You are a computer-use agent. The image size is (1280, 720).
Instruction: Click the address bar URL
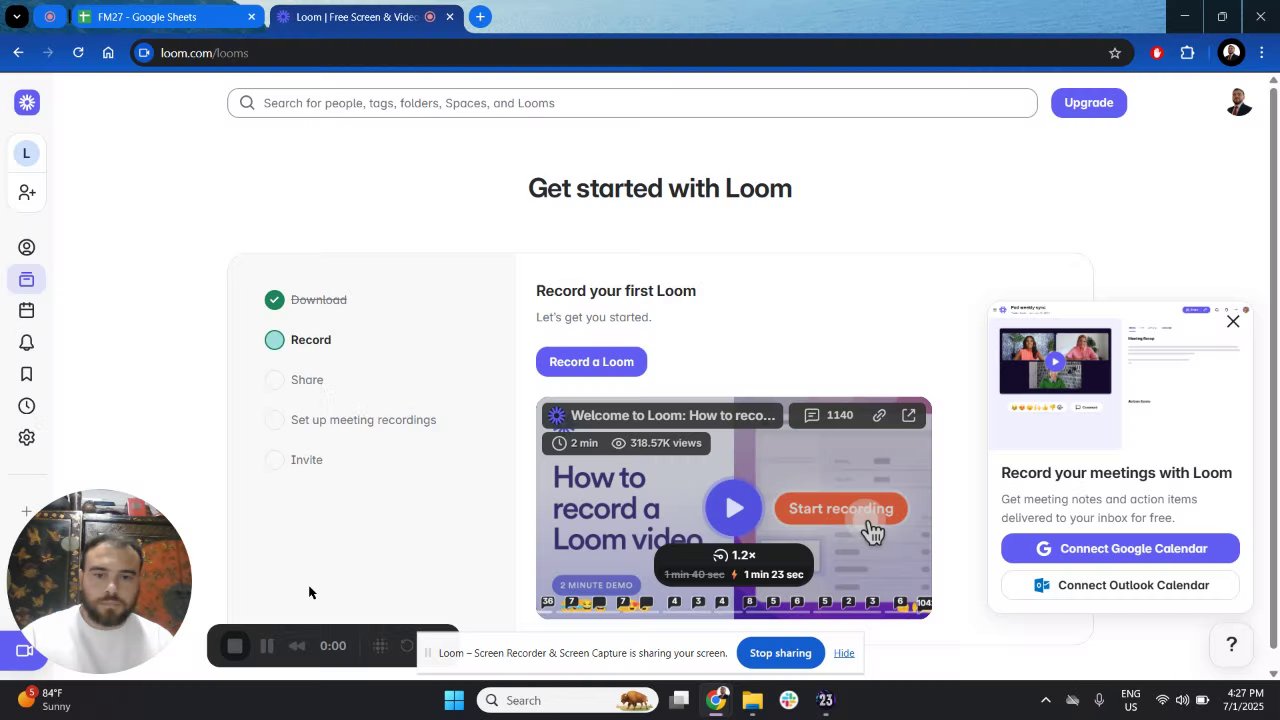(204, 53)
